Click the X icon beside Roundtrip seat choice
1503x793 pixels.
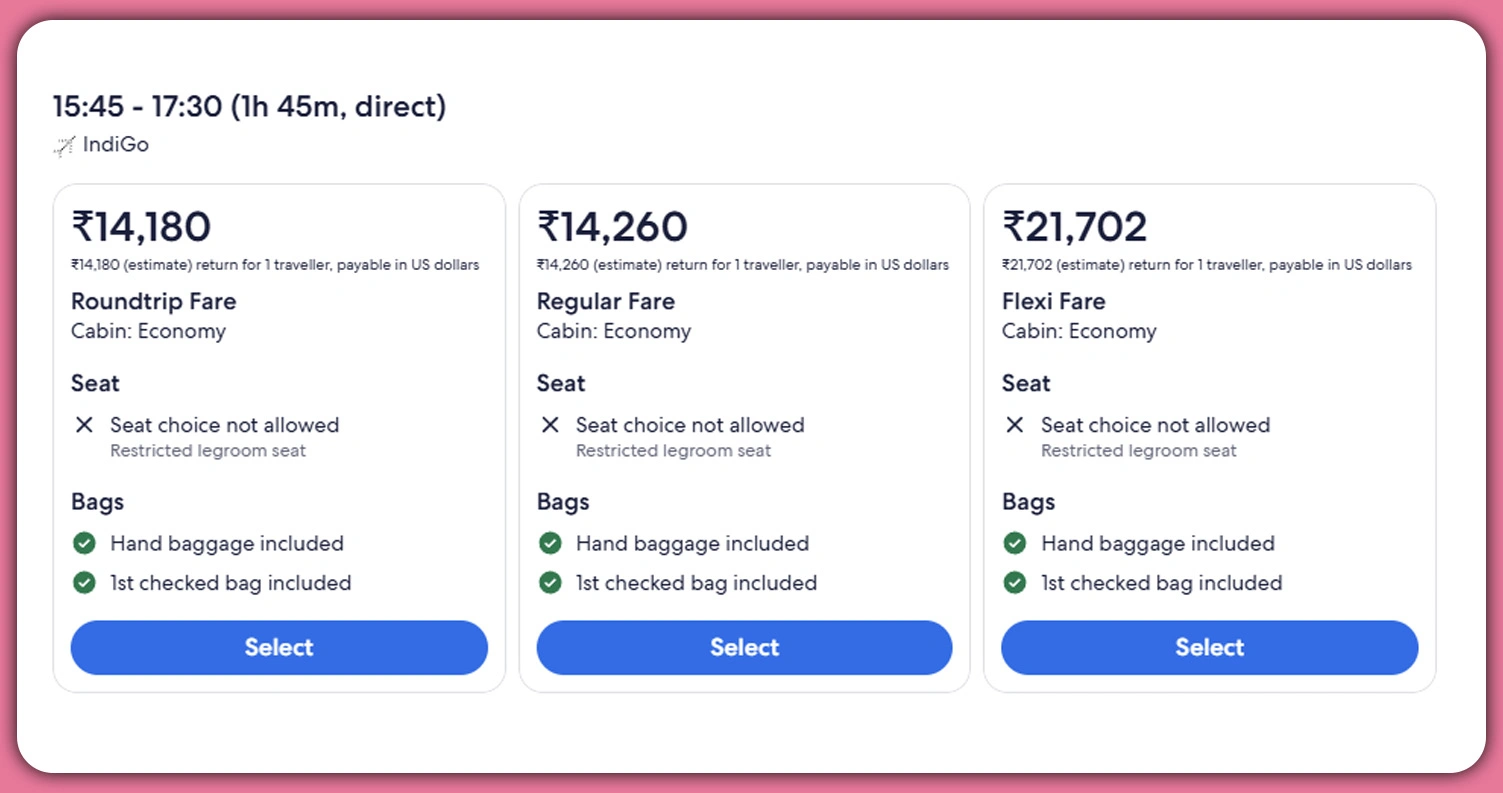point(84,425)
